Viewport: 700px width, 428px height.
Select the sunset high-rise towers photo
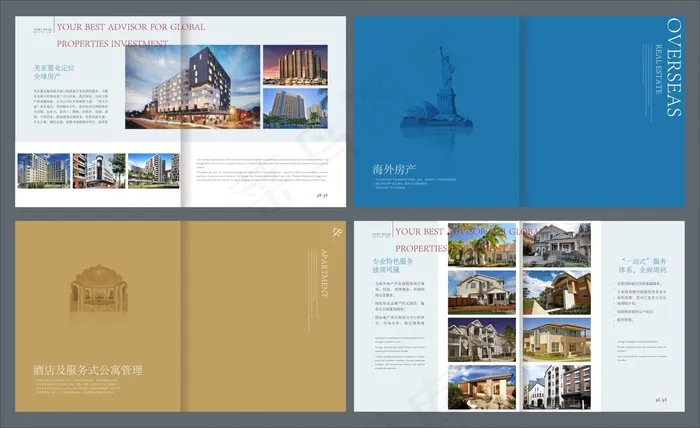[x=295, y=65]
